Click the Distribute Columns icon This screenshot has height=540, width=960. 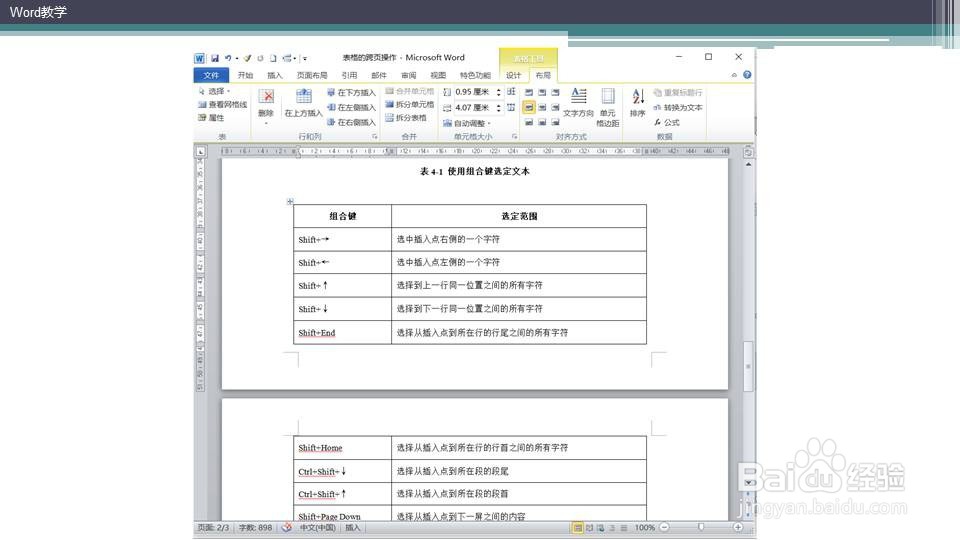(x=511, y=108)
